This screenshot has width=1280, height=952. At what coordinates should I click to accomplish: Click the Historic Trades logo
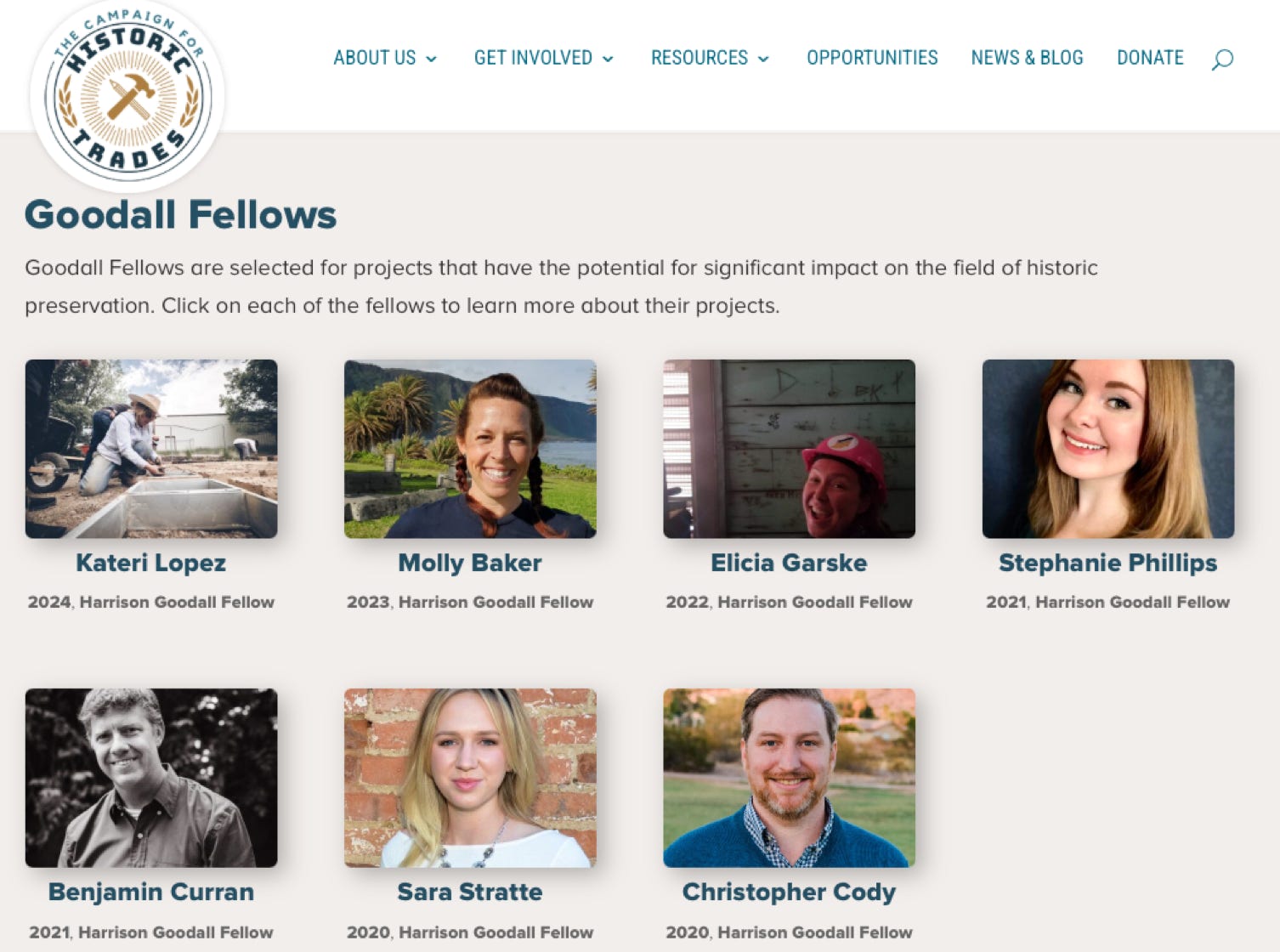127,93
